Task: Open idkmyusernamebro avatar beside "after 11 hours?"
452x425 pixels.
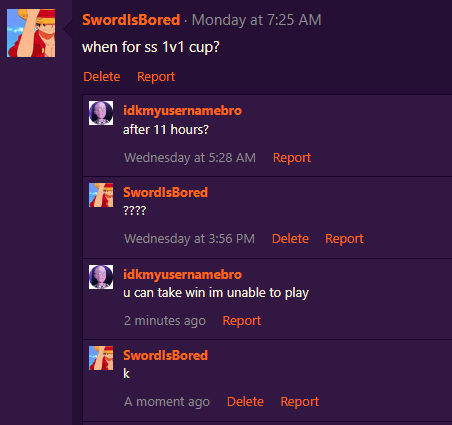Action: click(x=101, y=113)
